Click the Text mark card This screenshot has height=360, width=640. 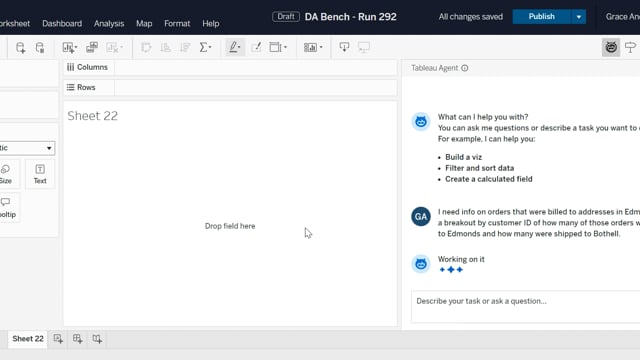click(40, 174)
